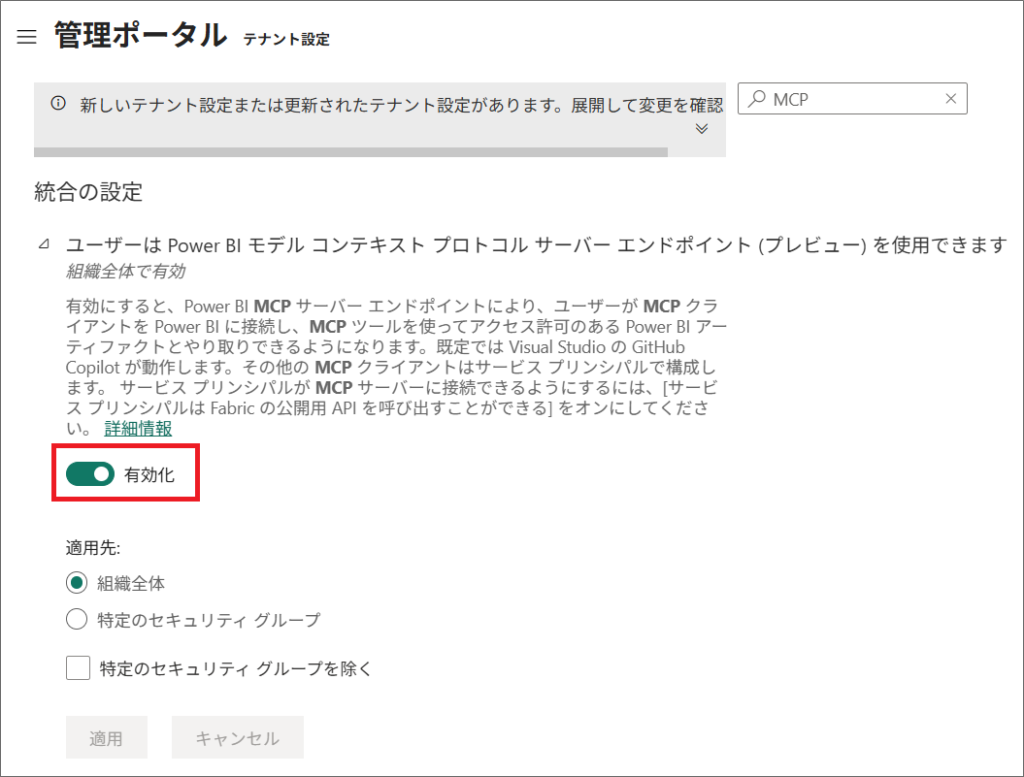Clear the MCP search text with X
This screenshot has height=777, width=1024.
tap(951, 99)
